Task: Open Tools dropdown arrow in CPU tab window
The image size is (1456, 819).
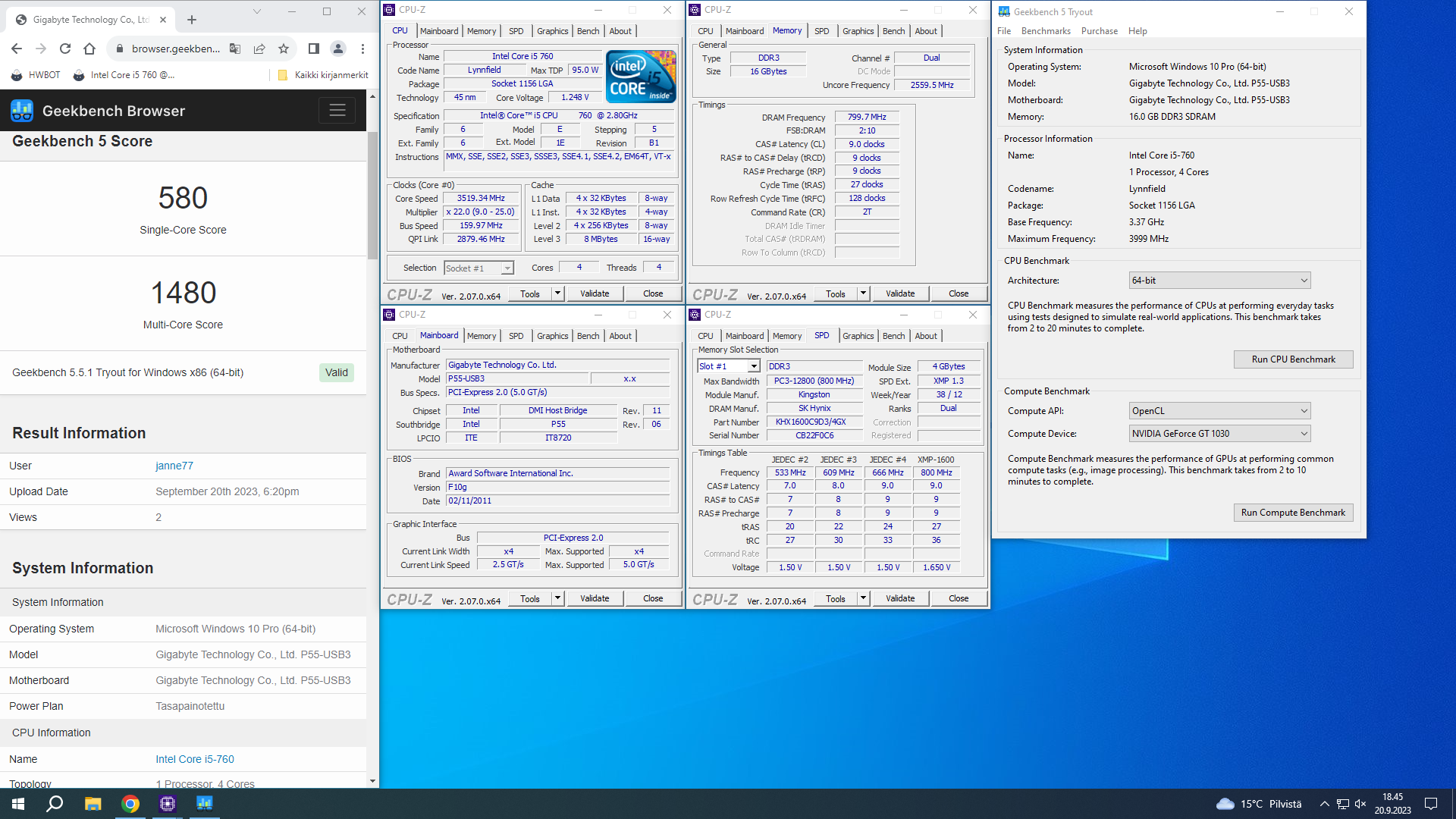Action: (557, 293)
